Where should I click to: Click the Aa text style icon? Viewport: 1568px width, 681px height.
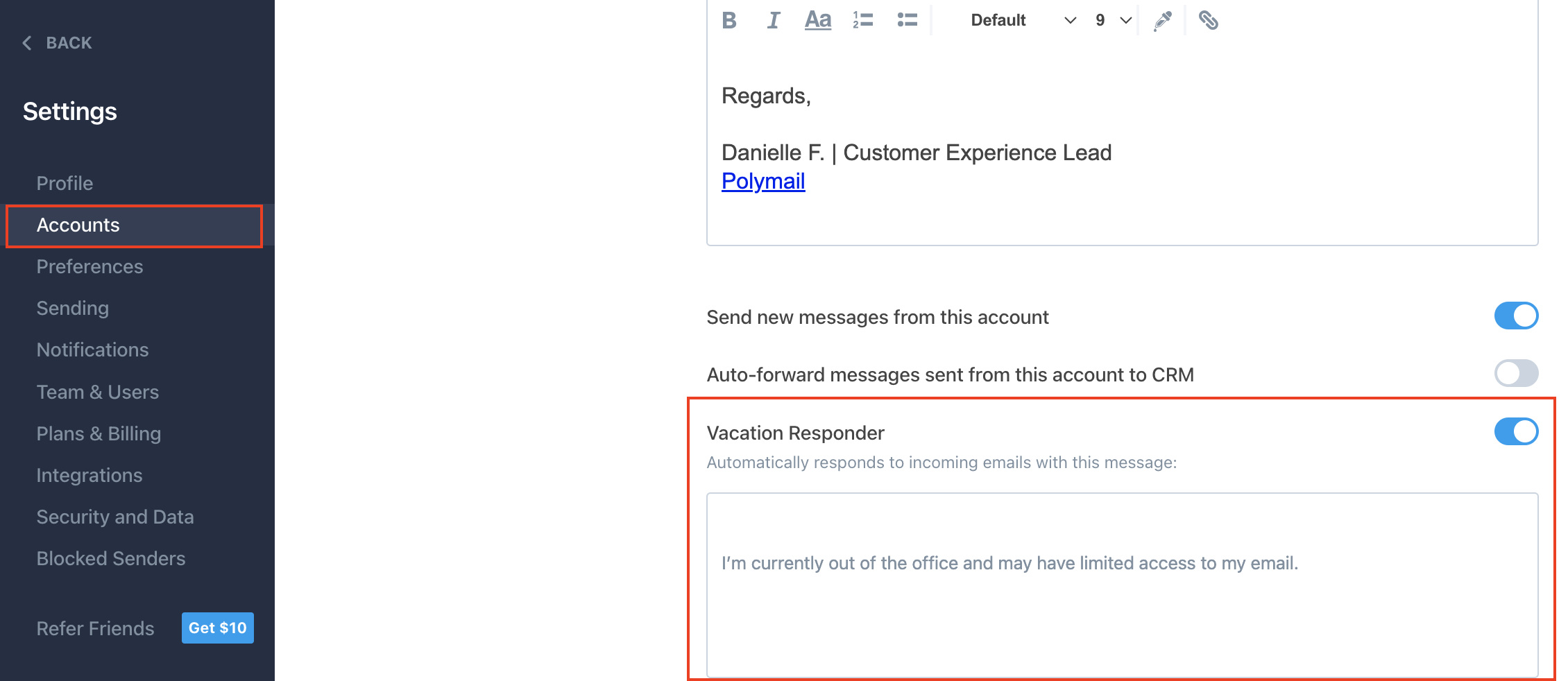[x=817, y=21]
